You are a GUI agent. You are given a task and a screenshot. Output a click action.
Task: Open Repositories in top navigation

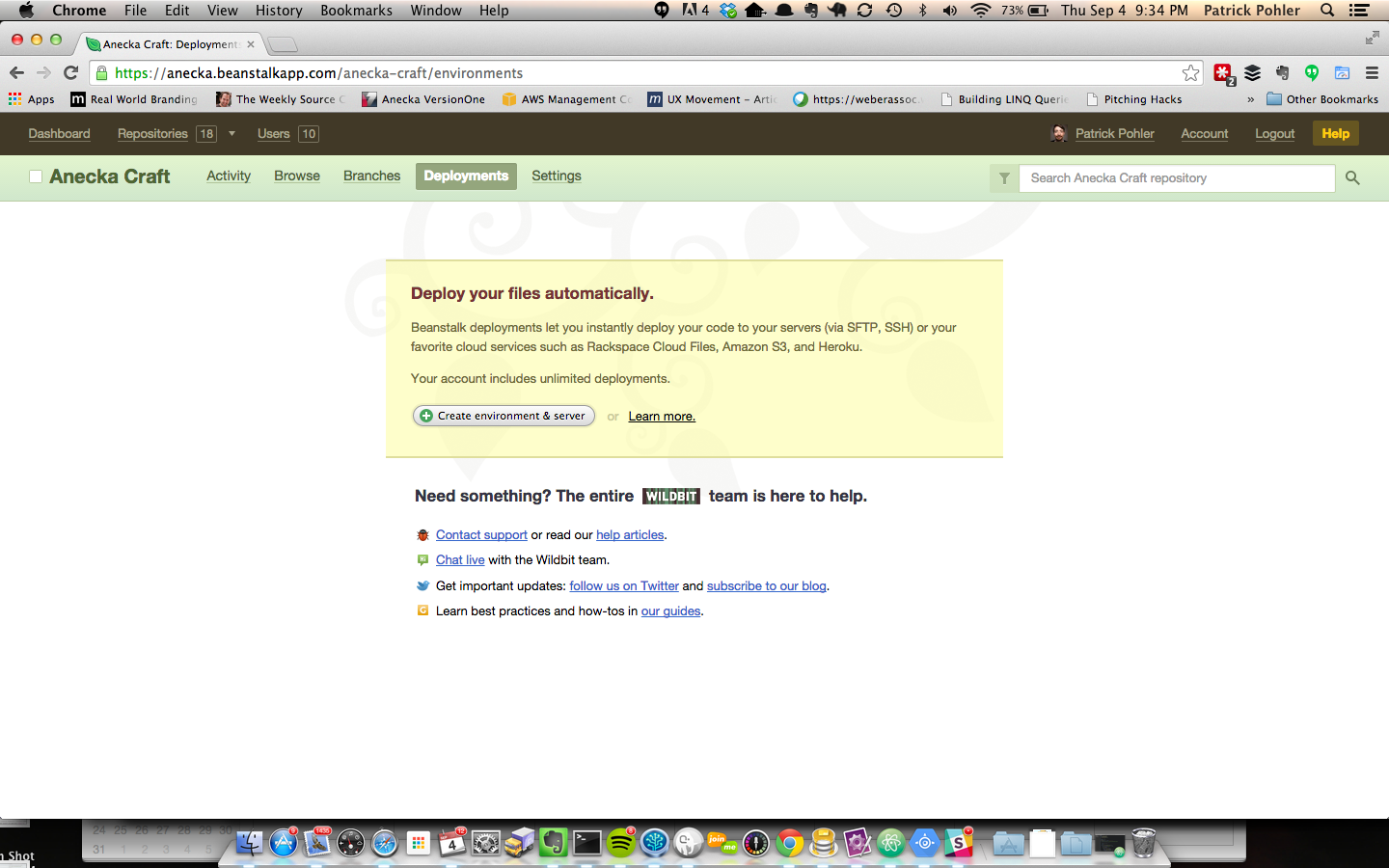click(x=152, y=133)
